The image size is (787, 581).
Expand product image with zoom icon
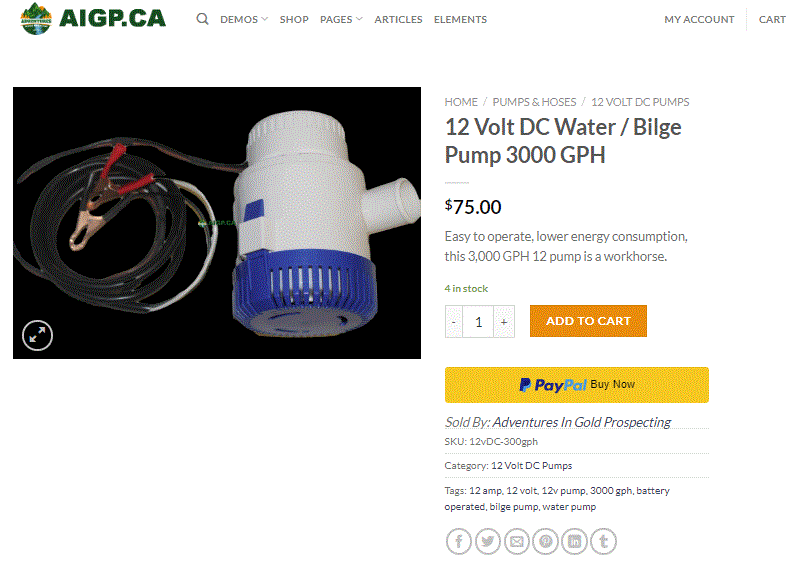pyautogui.click(x=37, y=335)
